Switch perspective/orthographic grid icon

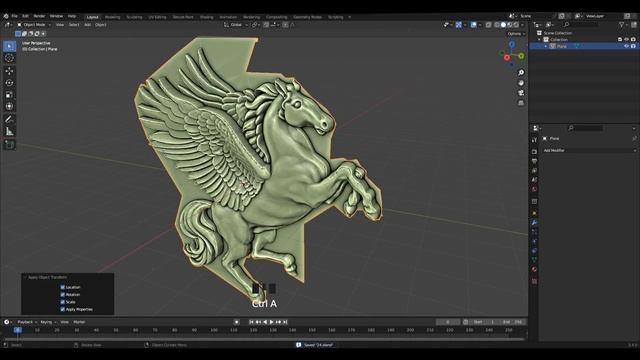tap(521, 103)
